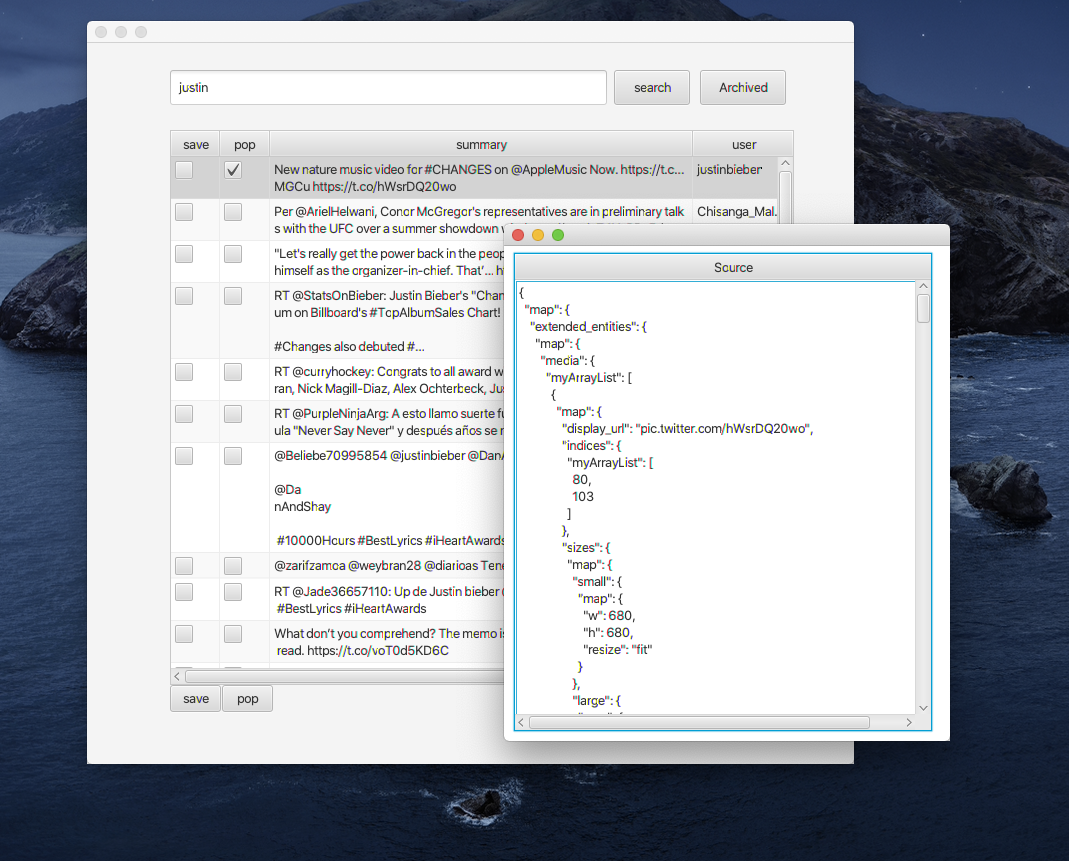Click the search button
Screen dimensions: 1069x861
click(652, 87)
